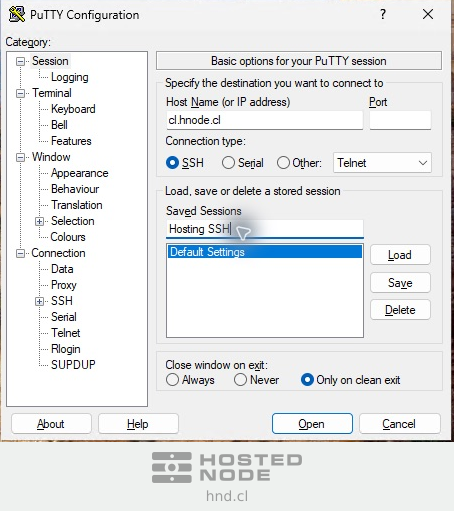Open the Keyboard settings category

[x=73, y=109]
